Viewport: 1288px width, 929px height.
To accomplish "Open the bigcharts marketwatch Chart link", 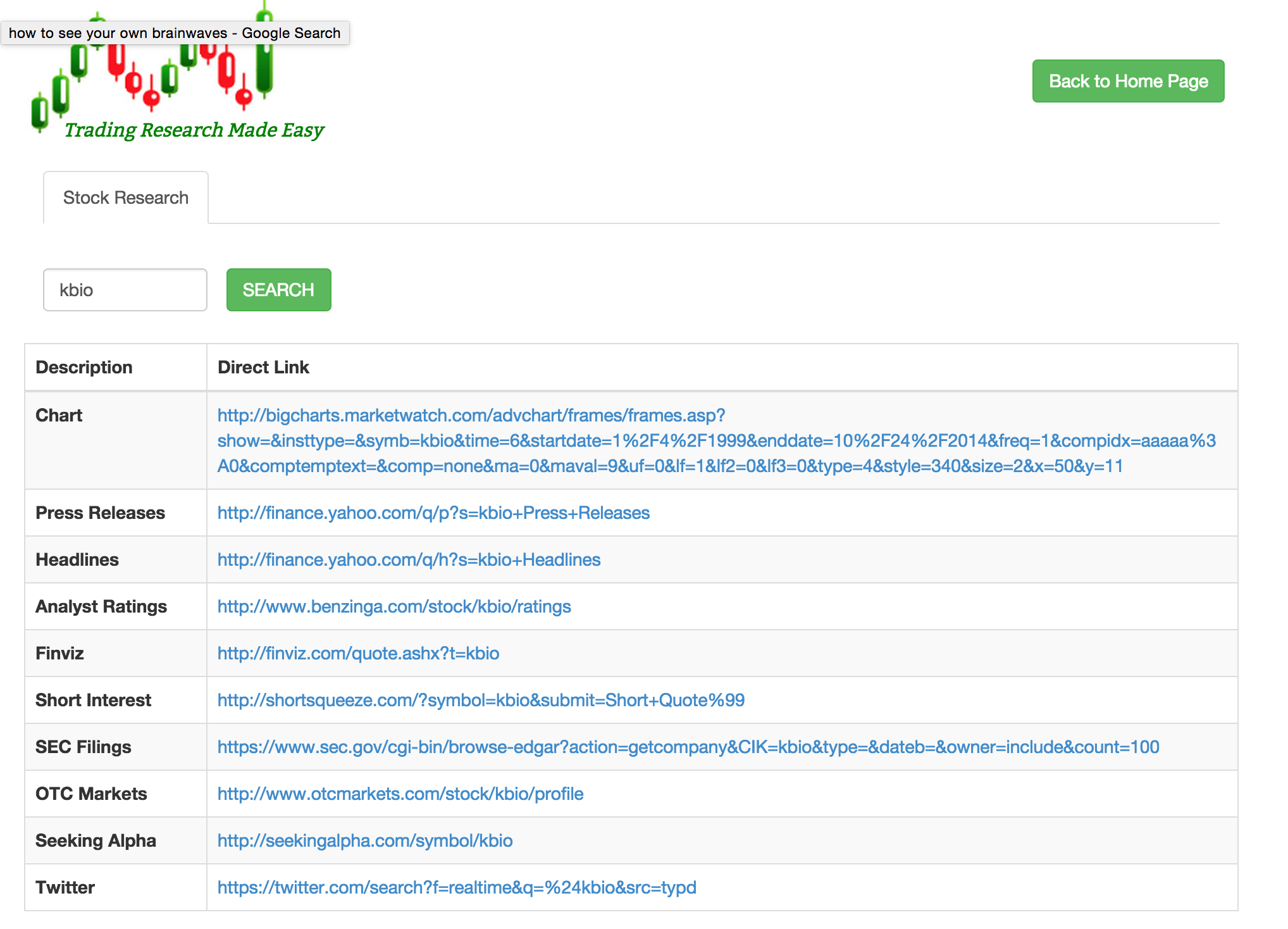I will [x=716, y=440].
